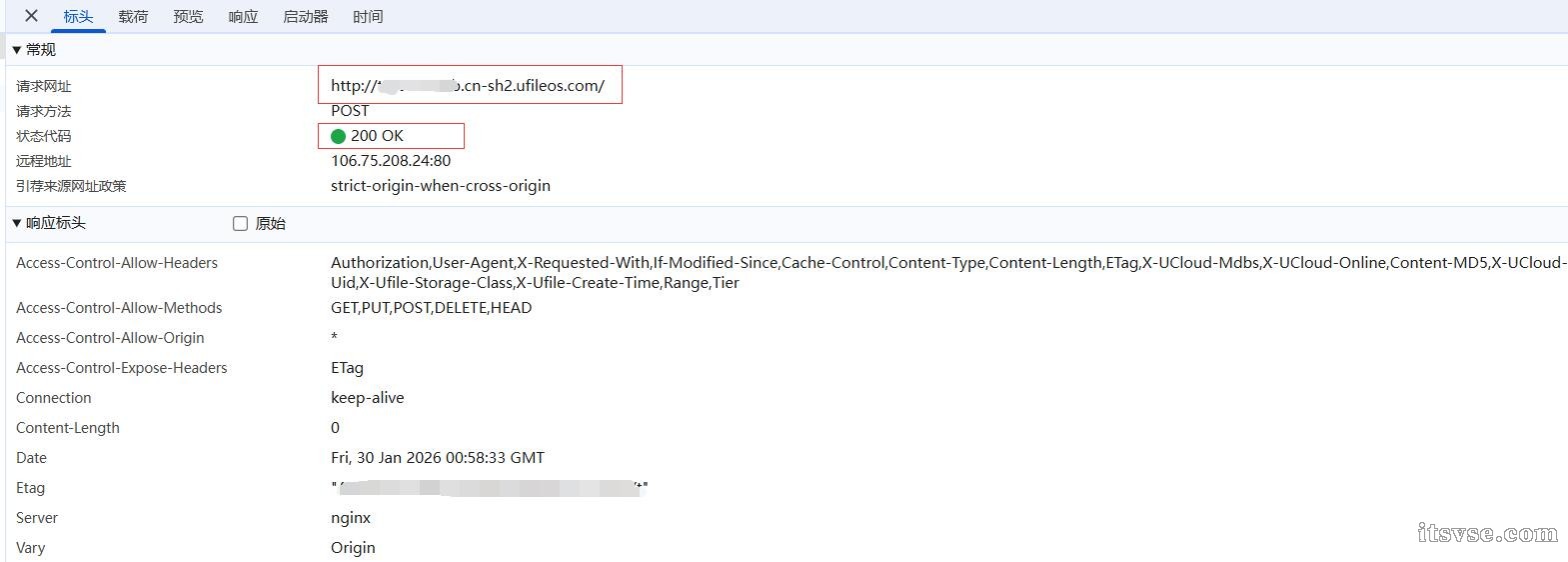Image resolution: width=1568 pixels, height=562 pixels.
Task: Click the Access-Control-Allow-Headers header name
Action: point(117,263)
